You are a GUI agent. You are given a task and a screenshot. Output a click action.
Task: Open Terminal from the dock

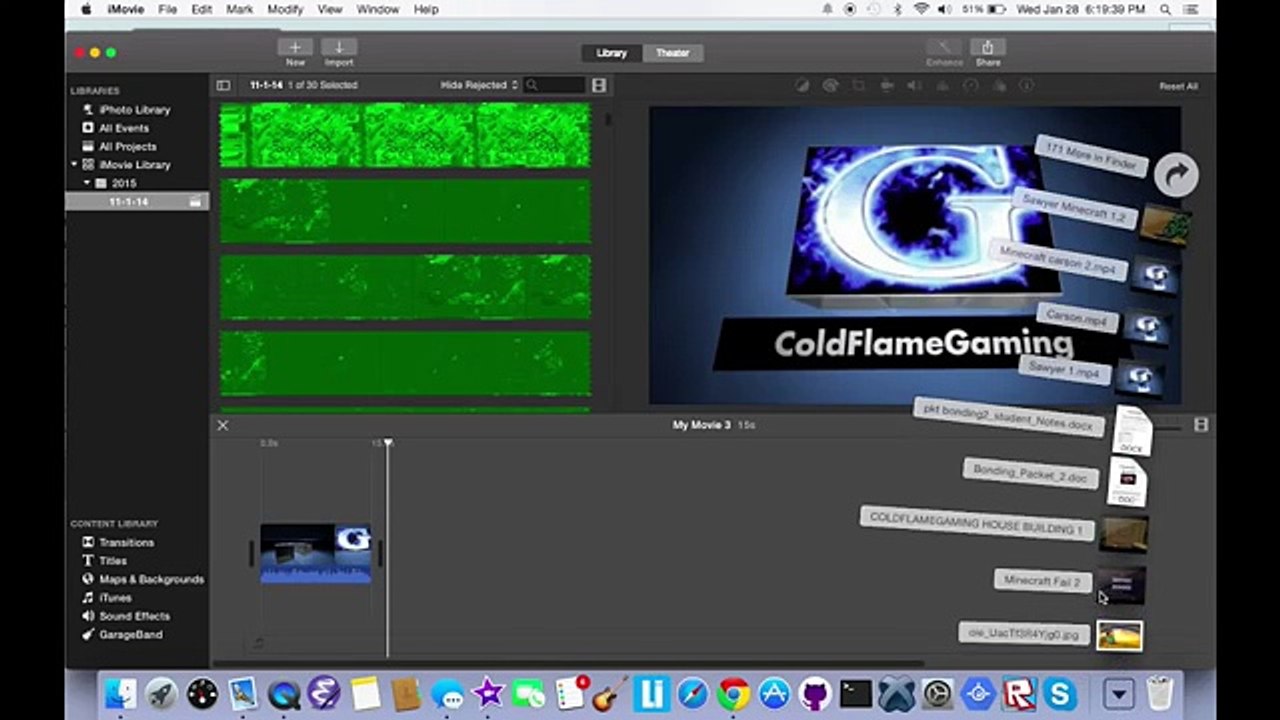point(856,693)
